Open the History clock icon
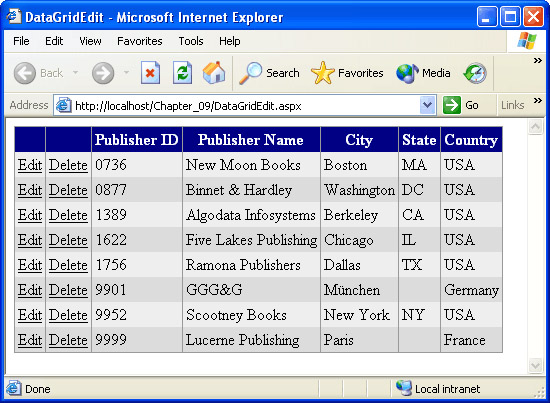This screenshot has height=403, width=550. coord(475,73)
